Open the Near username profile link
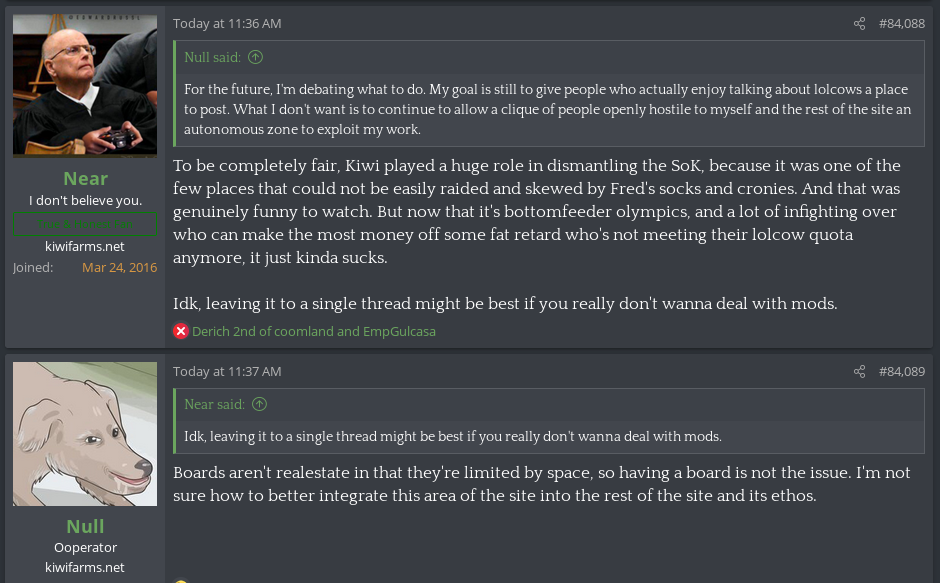The height and width of the screenshot is (583, 940). click(85, 179)
